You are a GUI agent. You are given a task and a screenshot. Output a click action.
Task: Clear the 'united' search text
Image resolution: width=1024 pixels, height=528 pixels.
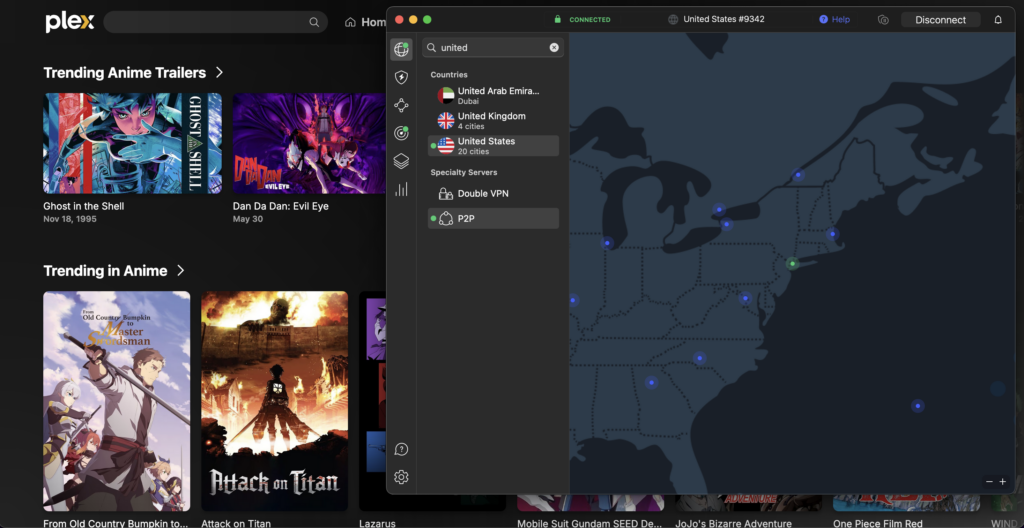[554, 48]
